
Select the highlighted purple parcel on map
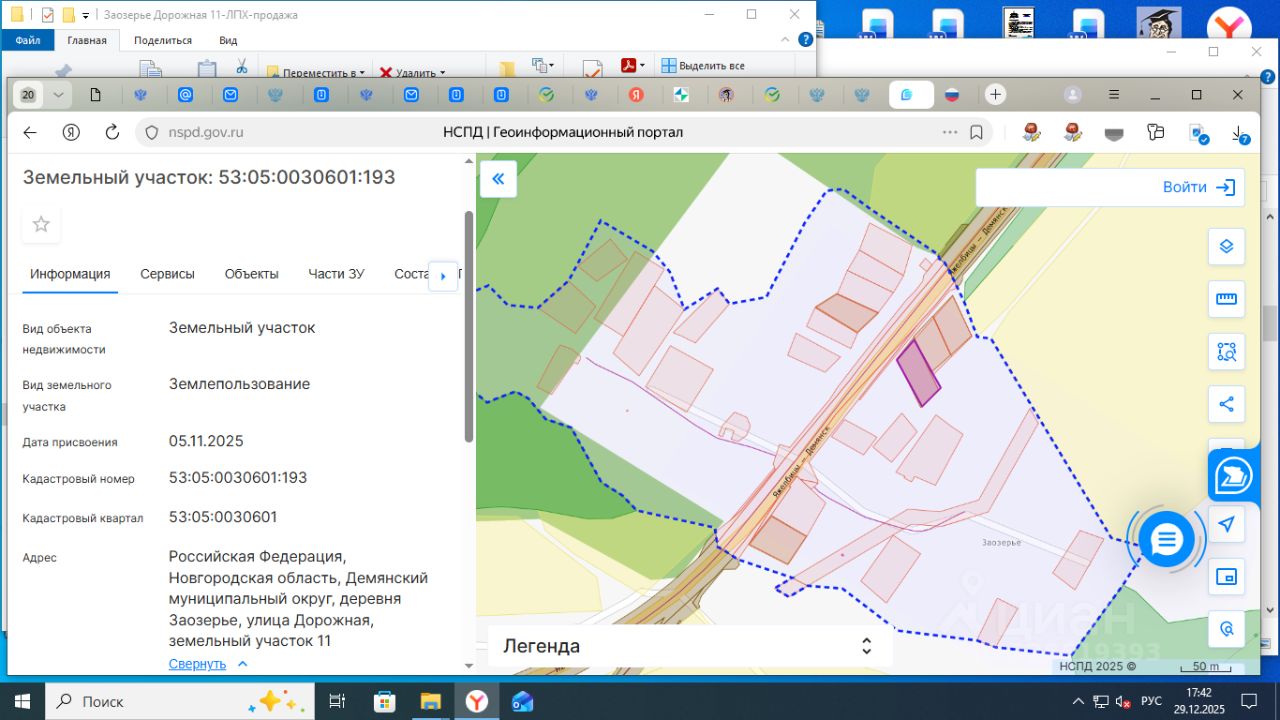(918, 372)
